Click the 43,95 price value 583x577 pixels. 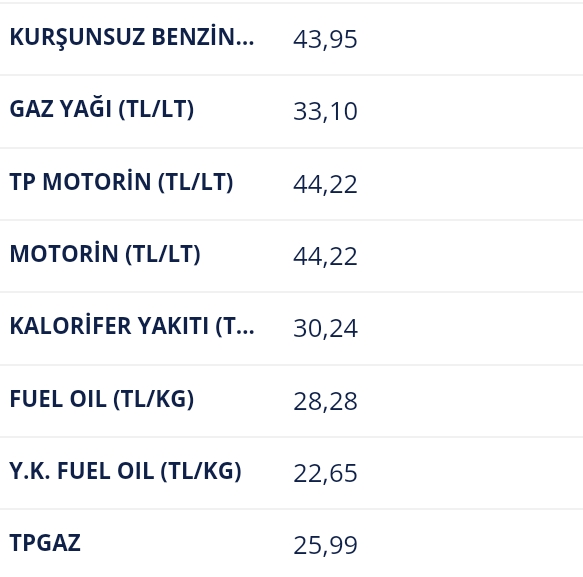point(325,39)
